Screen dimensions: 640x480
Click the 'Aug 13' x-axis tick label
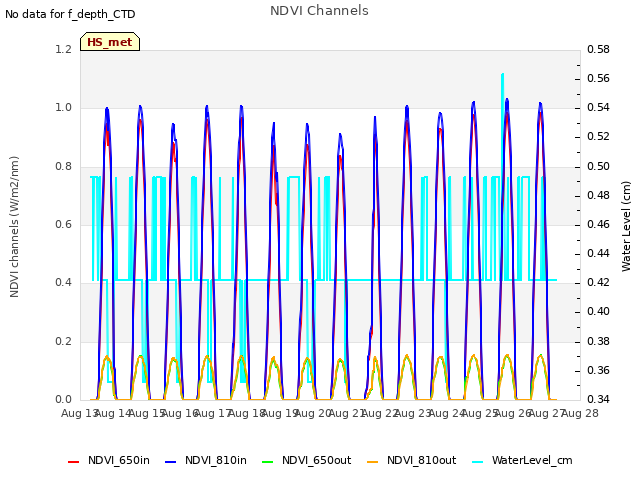(79, 413)
